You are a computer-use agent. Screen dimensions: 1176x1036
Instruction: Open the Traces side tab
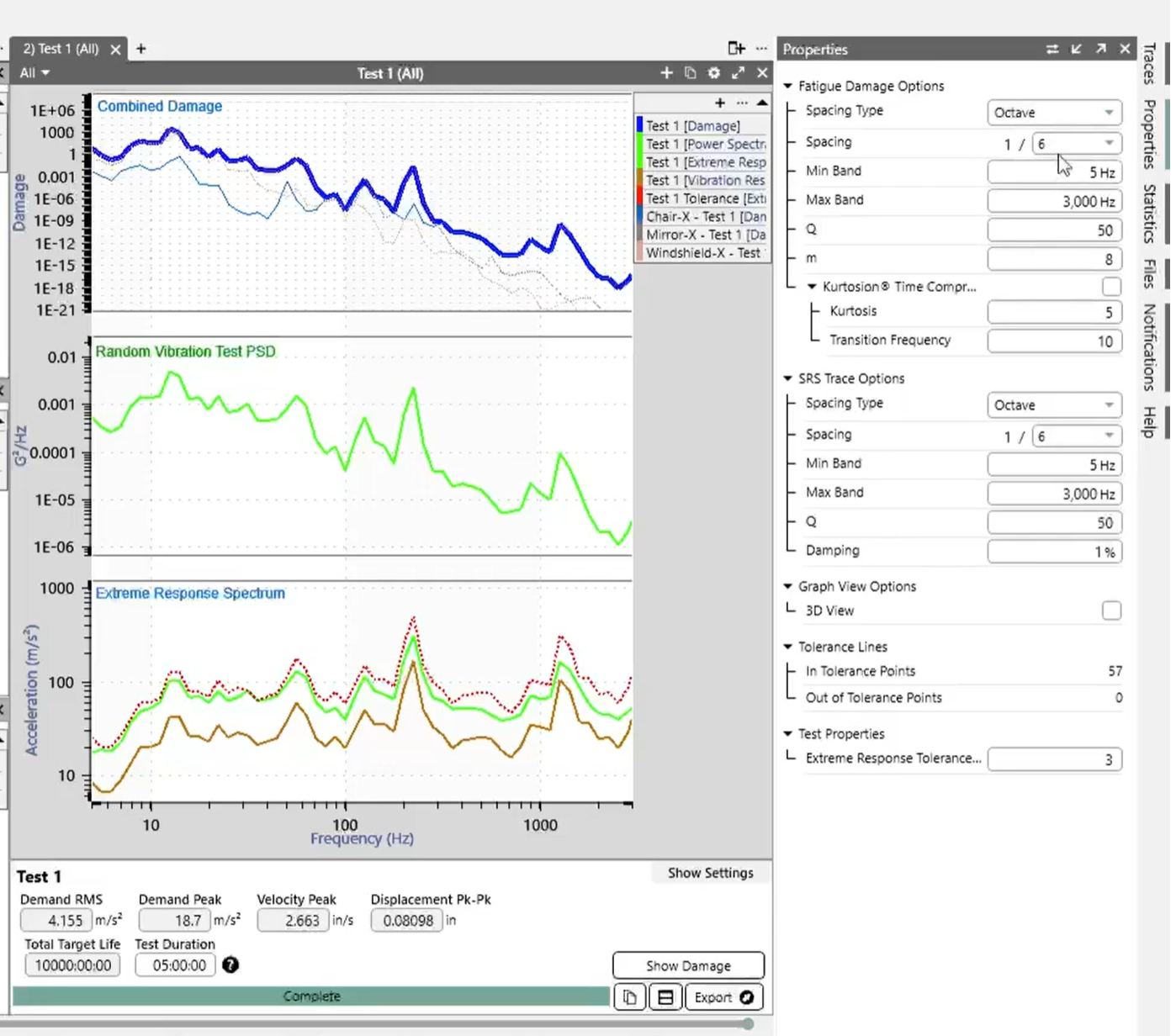(1149, 64)
